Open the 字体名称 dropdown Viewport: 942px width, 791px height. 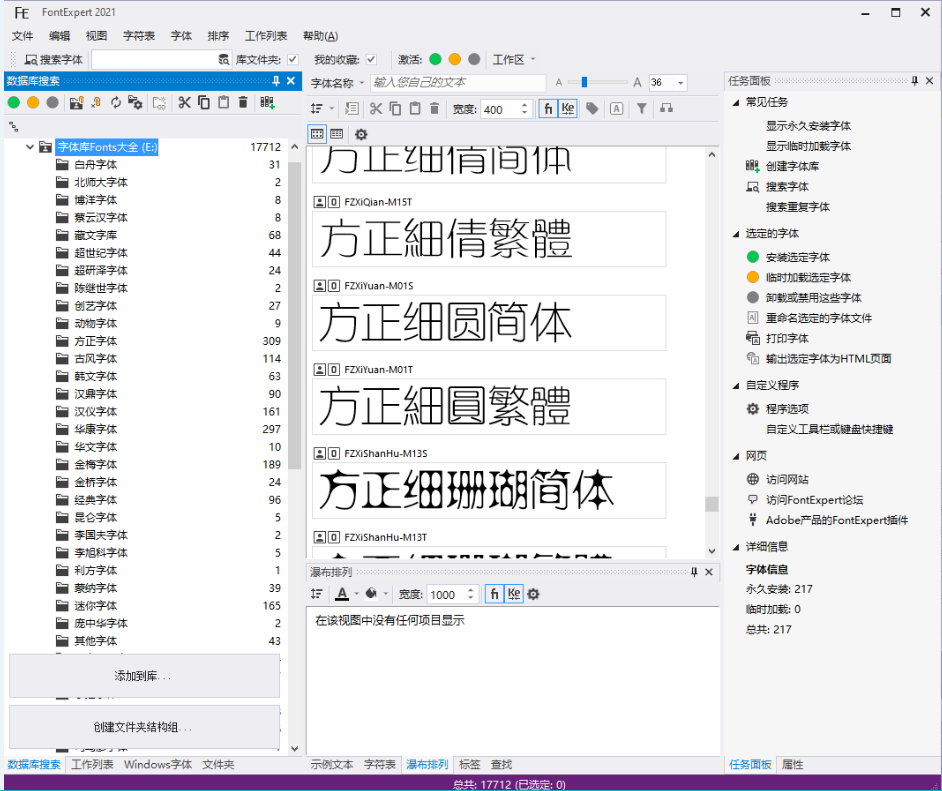[x=338, y=83]
